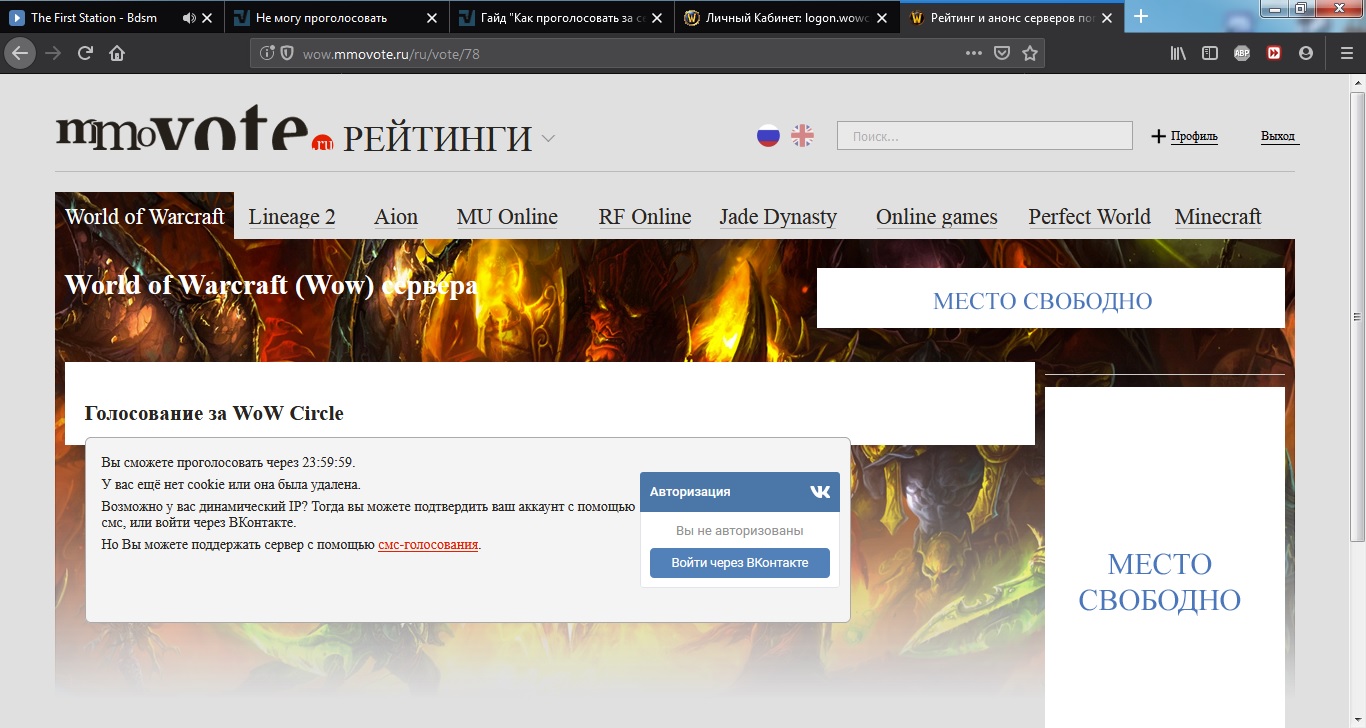The width and height of the screenshot is (1366, 728).
Task: Click the browser back arrow button
Action: pyautogui.click(x=19, y=53)
